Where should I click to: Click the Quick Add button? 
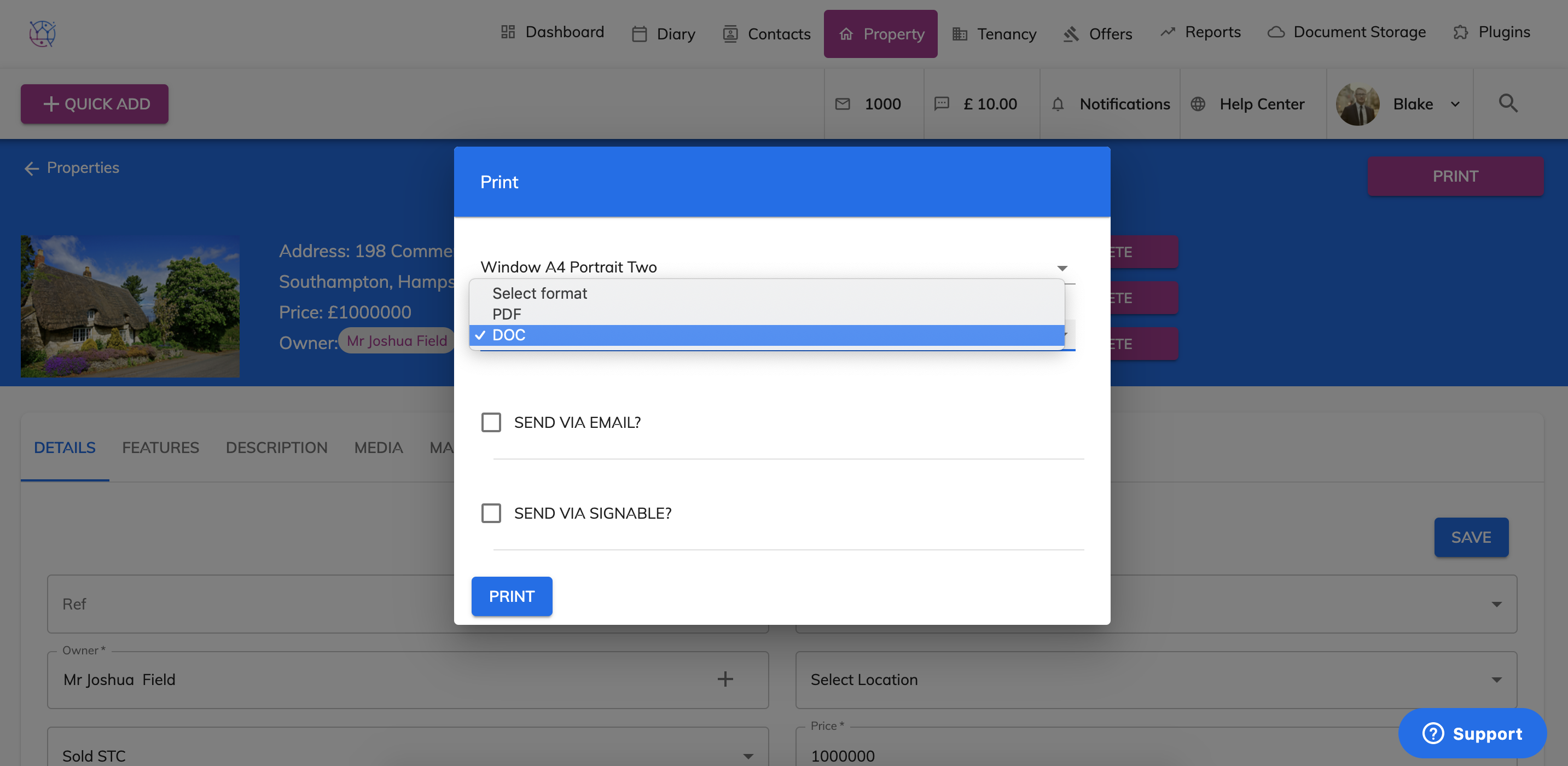(94, 104)
